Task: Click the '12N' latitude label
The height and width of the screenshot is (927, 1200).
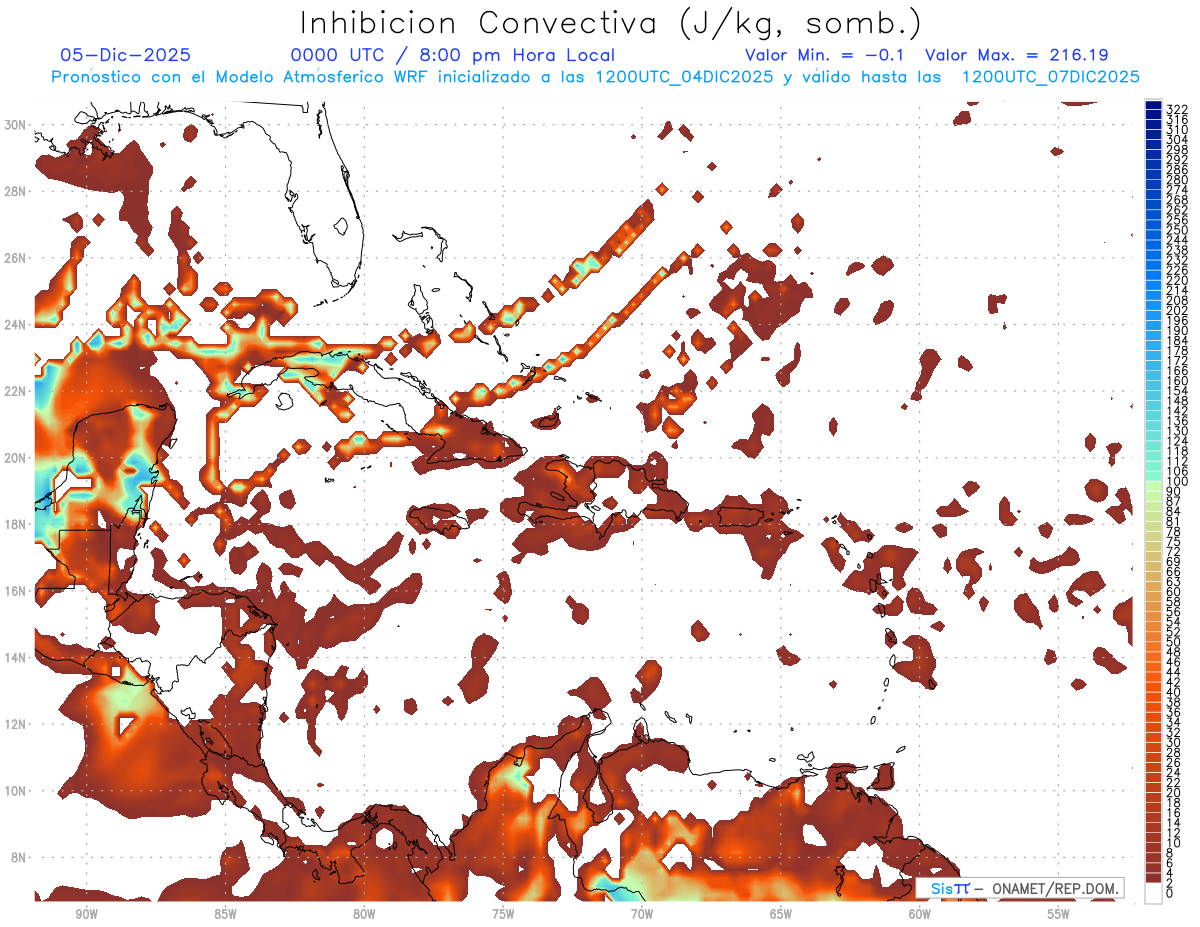Action: pyautogui.click(x=16, y=723)
